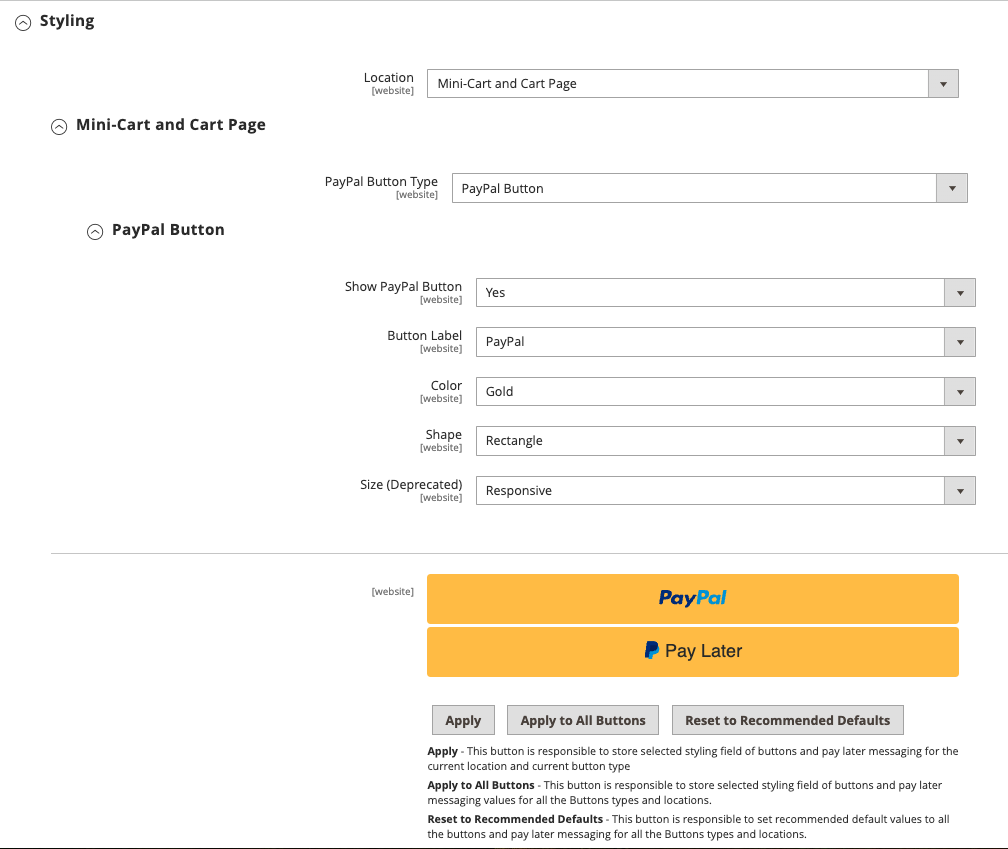The image size is (1008, 849).
Task: Click the Mini-Cart and Cart Page heading
Action: 171,125
